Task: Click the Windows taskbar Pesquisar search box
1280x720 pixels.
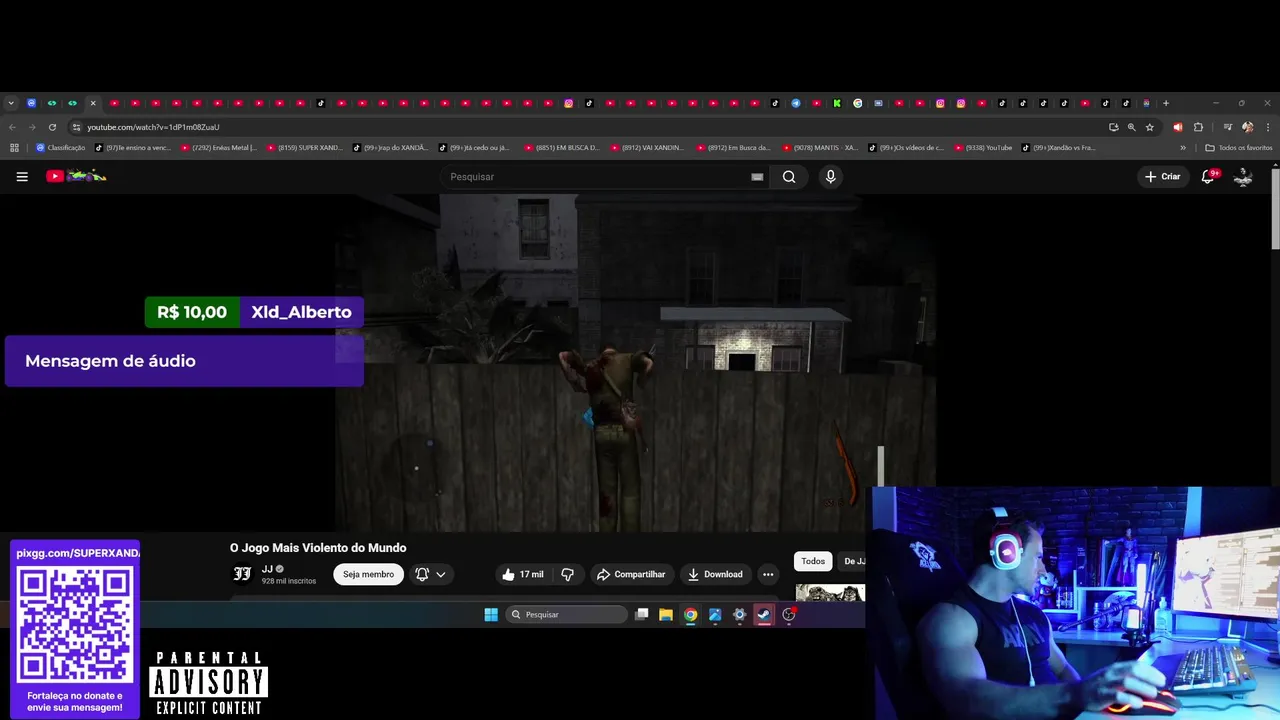Action: 566,615
